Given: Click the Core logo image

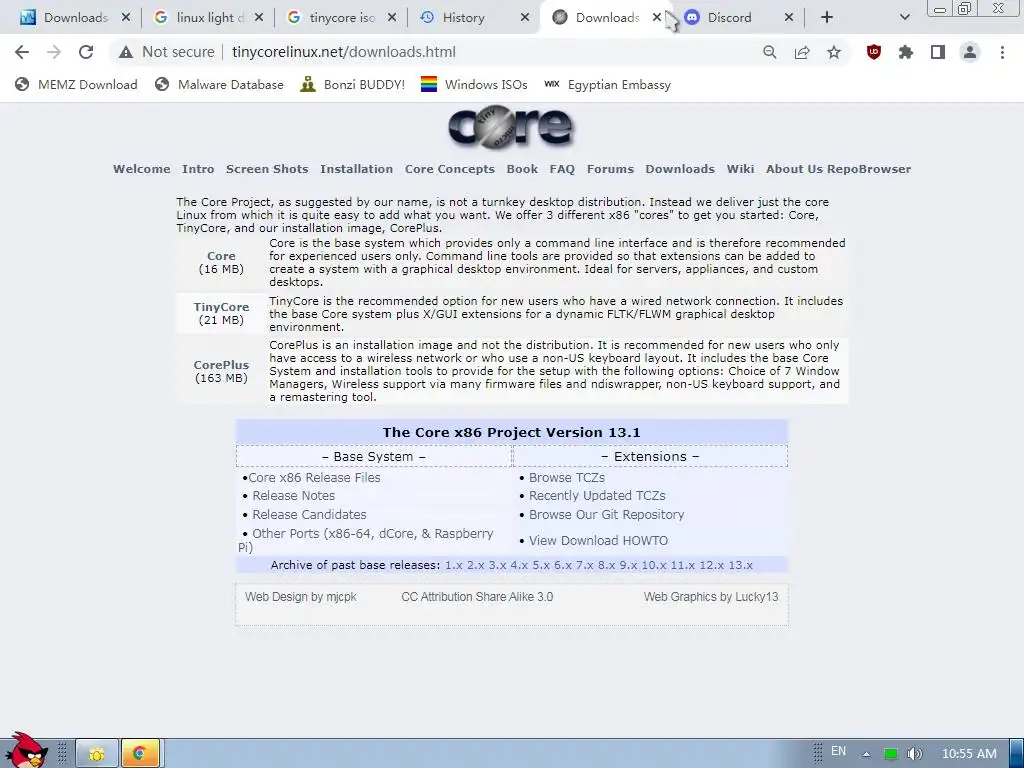Looking at the screenshot, I should 511,127.
